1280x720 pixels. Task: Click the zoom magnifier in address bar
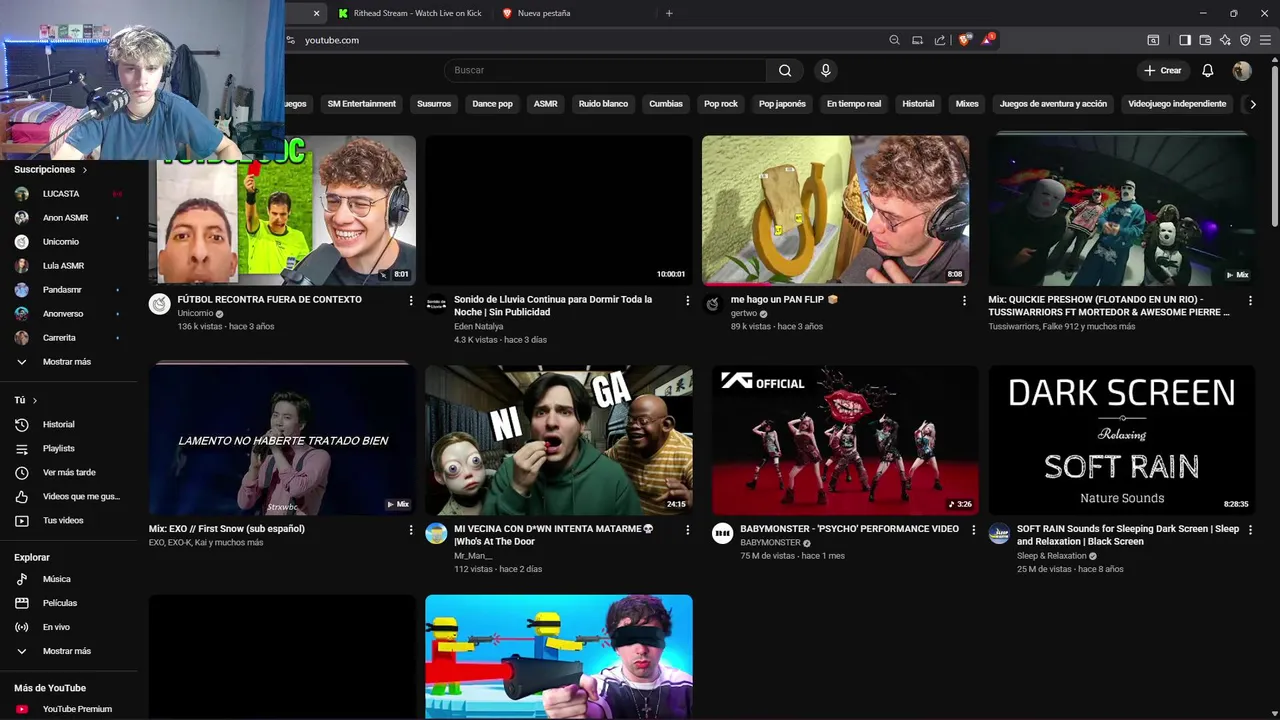pos(894,40)
